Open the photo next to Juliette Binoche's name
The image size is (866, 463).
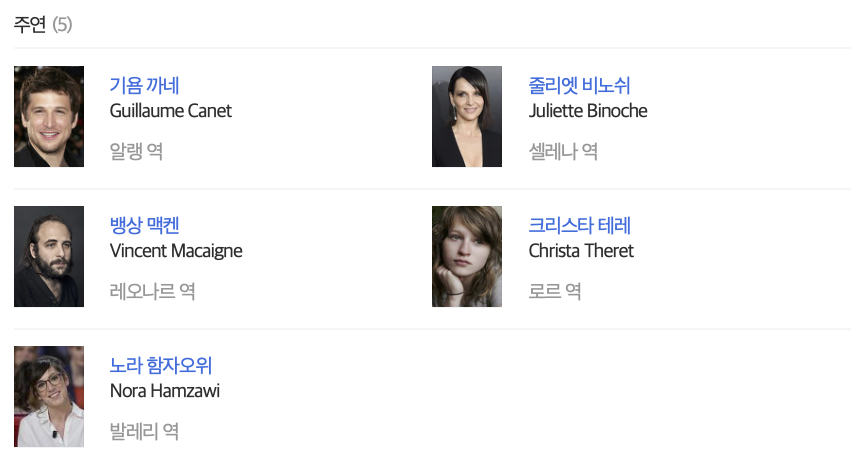[467, 117]
